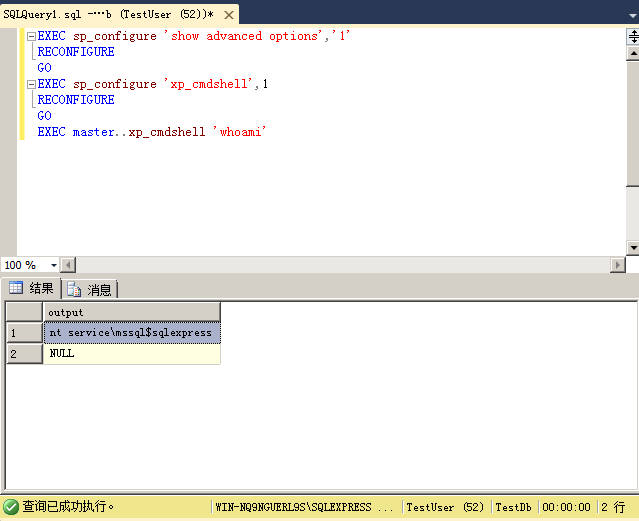The height and width of the screenshot is (521, 639).
Task: Switch to the 结果 results tab
Action: pyautogui.click(x=31, y=288)
